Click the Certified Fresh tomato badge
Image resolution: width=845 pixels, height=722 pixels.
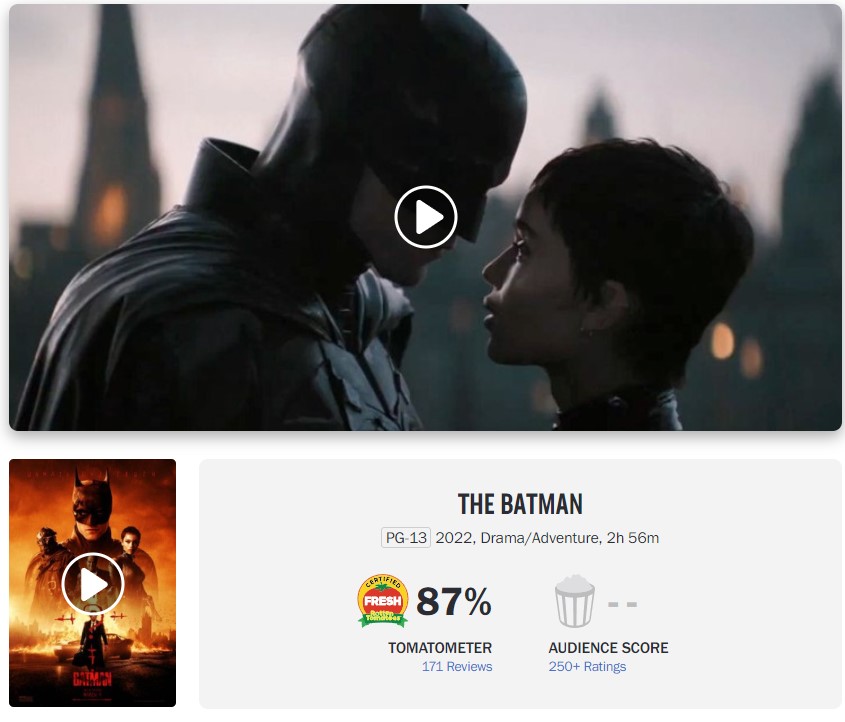pos(383,601)
